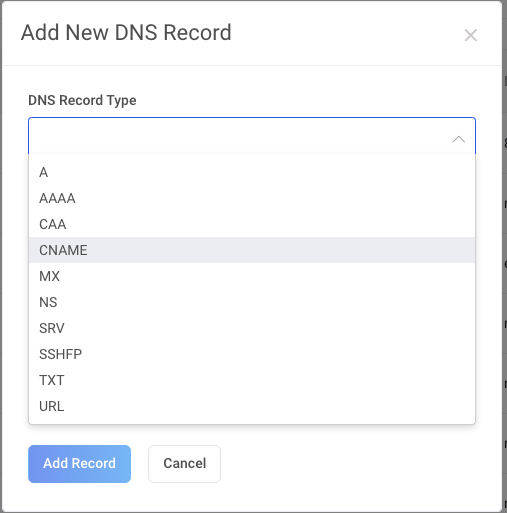Select TXT in the record list
Screen dimensions: 507x513
pyautogui.click(x=252, y=380)
